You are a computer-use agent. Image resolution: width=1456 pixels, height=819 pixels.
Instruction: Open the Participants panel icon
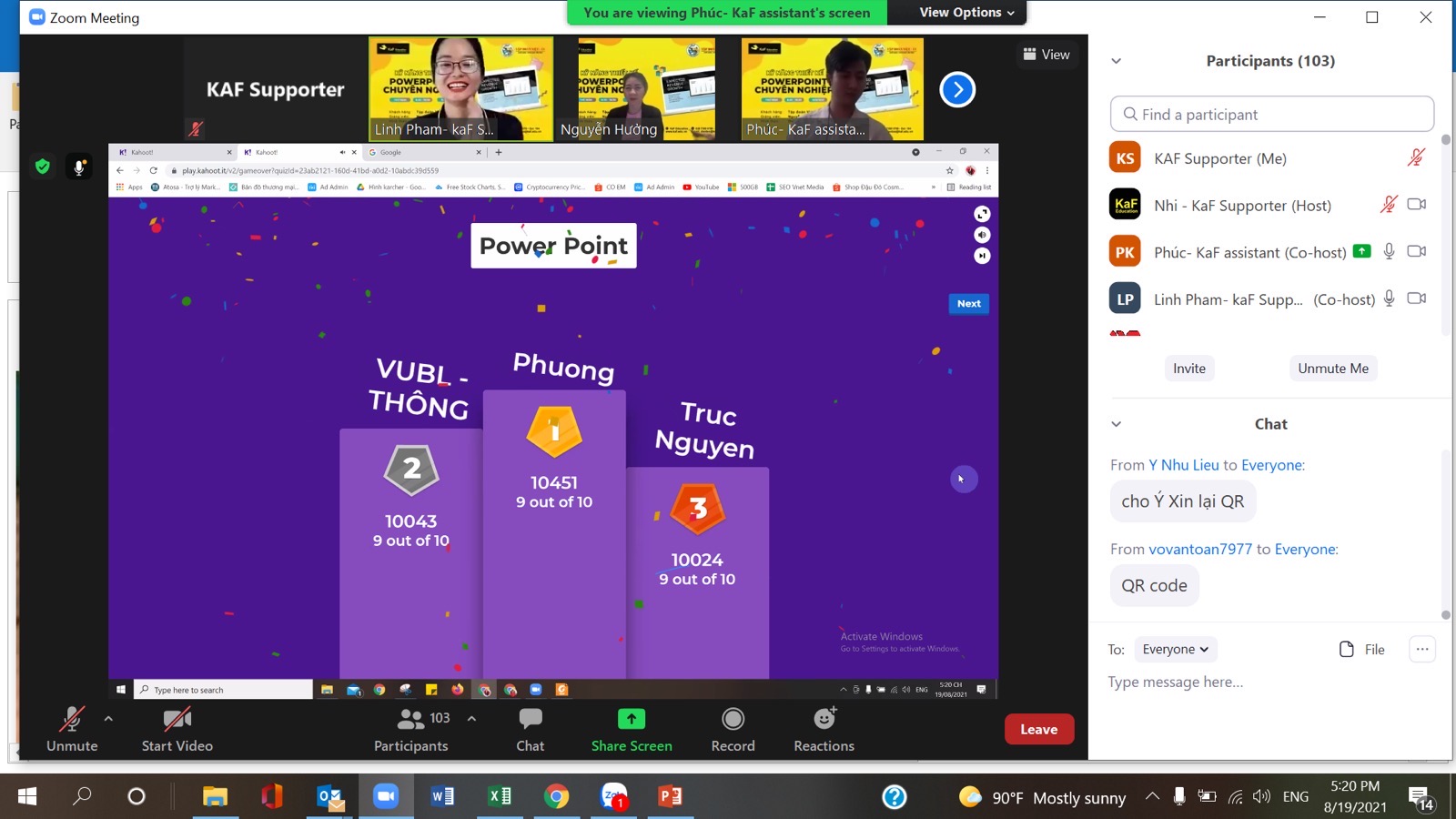pos(411,719)
